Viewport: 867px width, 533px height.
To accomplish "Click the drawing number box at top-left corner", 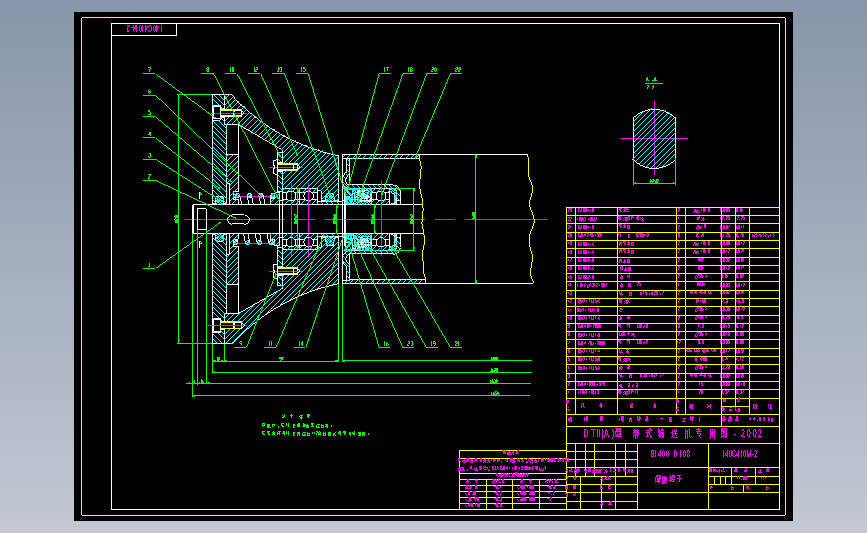I will click(x=144, y=29).
